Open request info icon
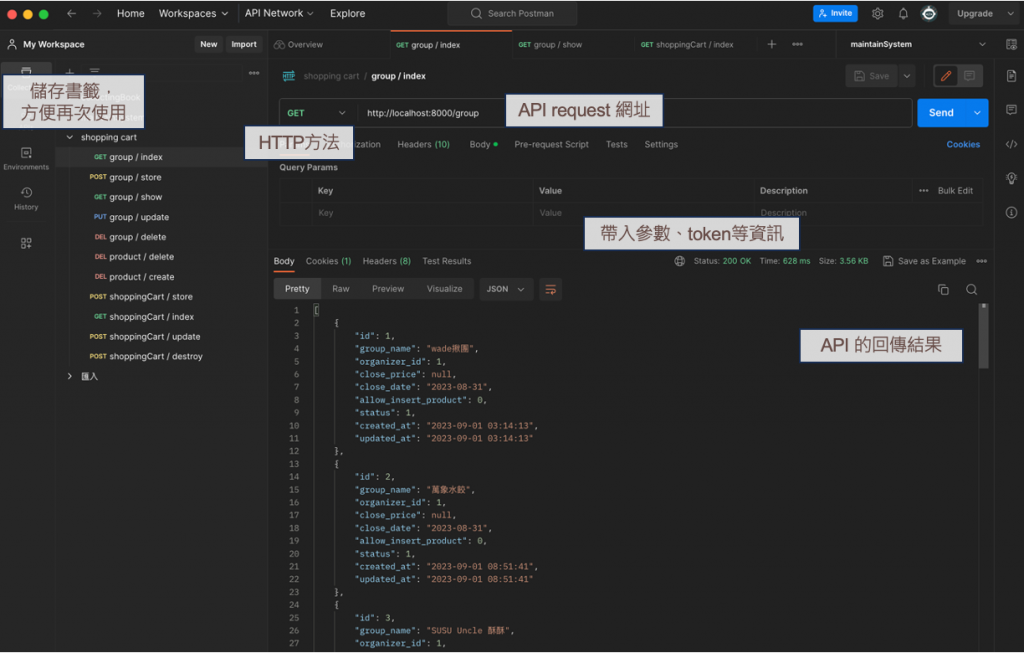Viewport: 1024px width, 653px height. click(1011, 212)
